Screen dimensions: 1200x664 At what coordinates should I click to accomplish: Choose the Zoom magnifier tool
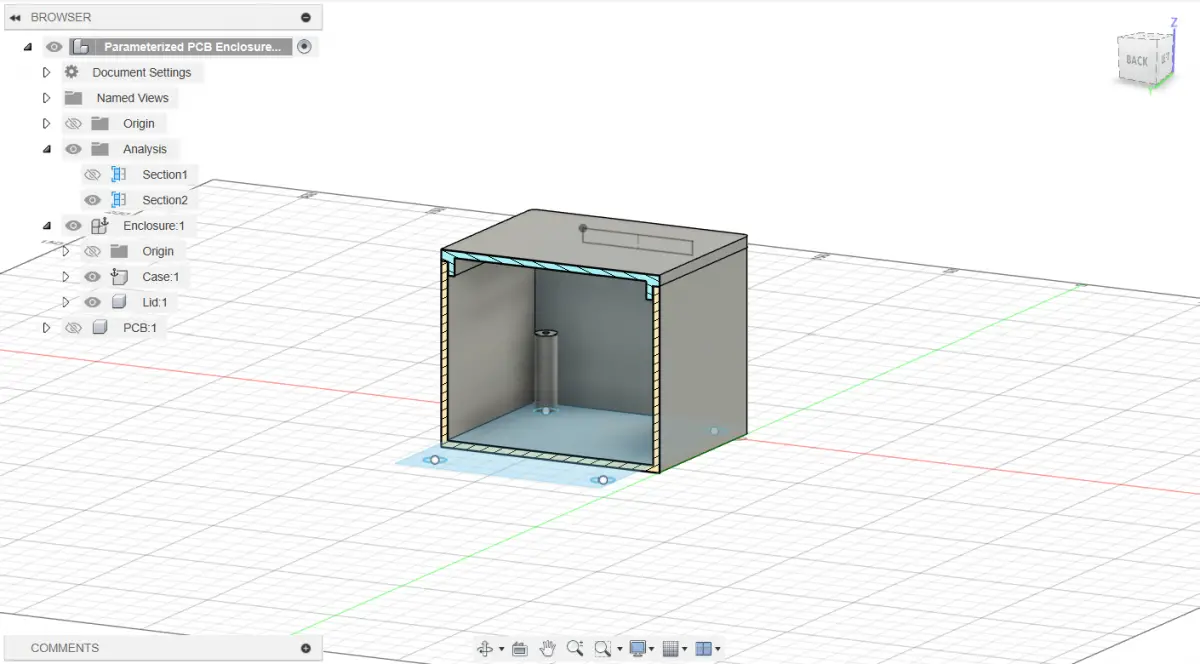[x=575, y=648]
